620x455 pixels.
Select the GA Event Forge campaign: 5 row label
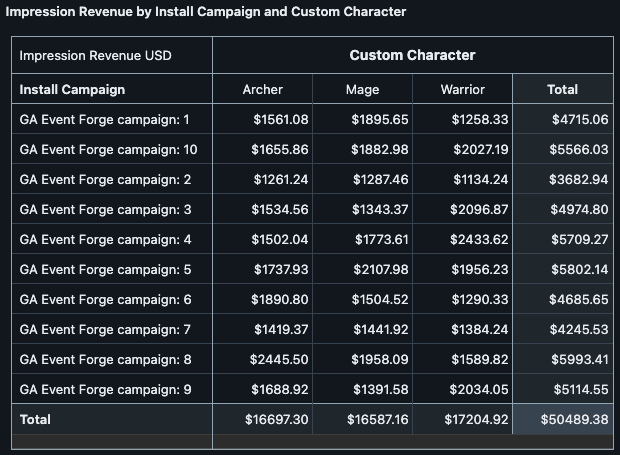(104, 270)
